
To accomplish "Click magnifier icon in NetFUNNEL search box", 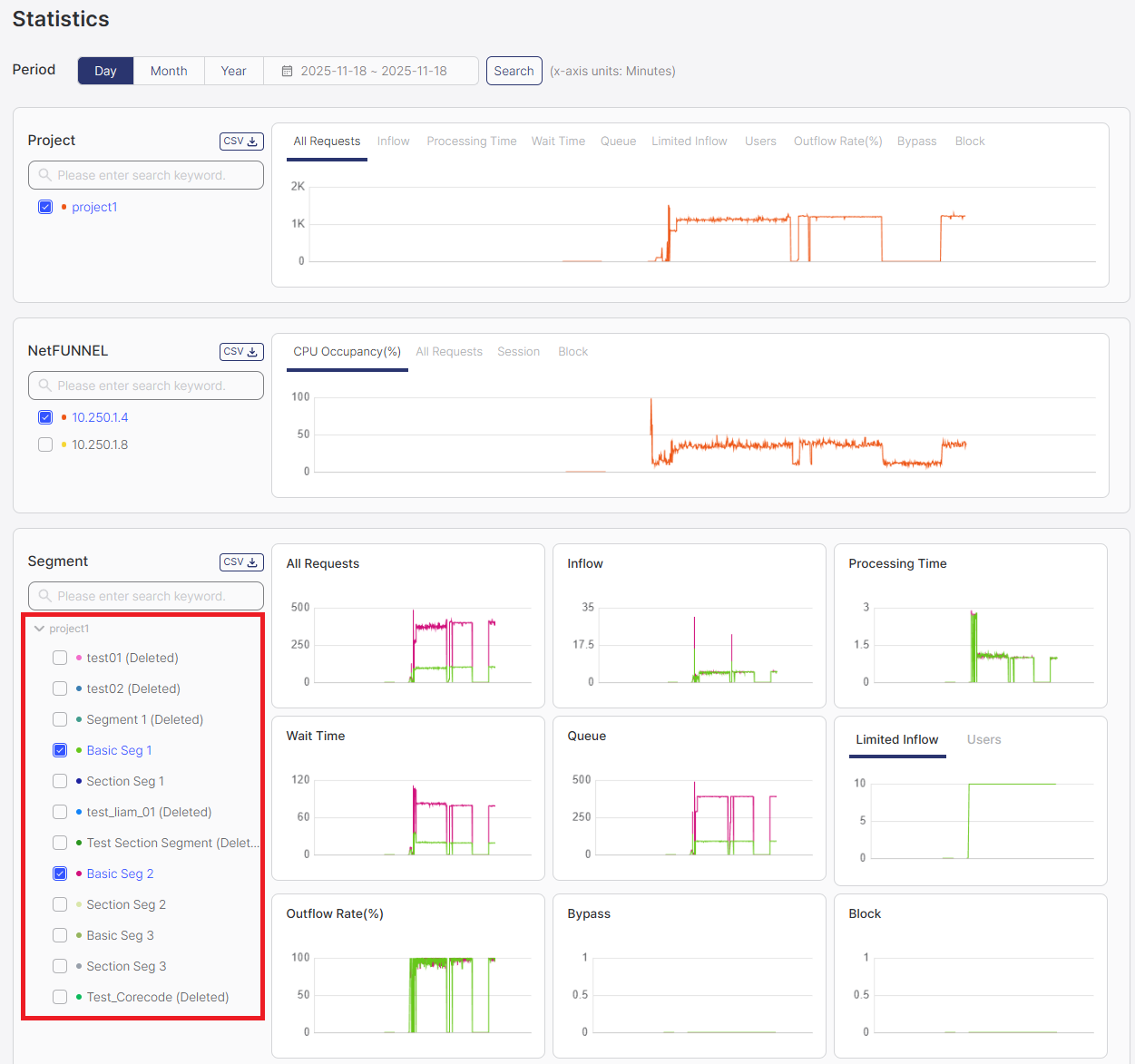I will click(x=44, y=386).
